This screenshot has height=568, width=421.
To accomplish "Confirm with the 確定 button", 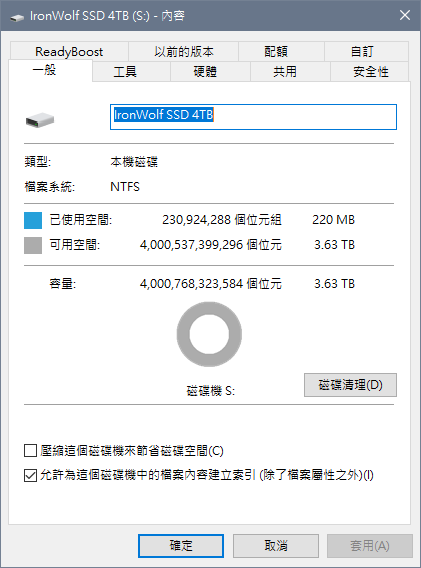I will tap(181, 546).
